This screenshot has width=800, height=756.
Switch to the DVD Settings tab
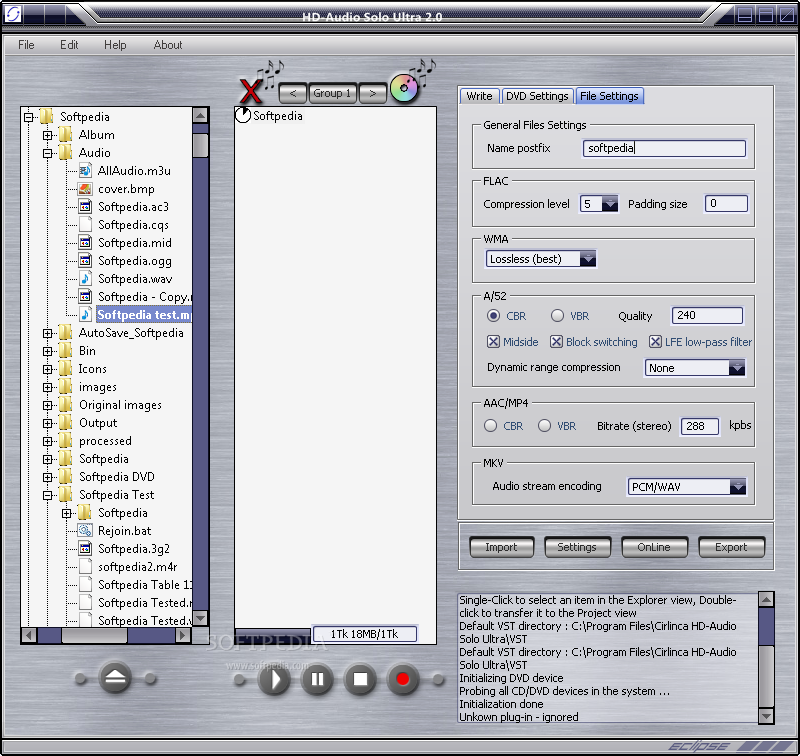(537, 96)
